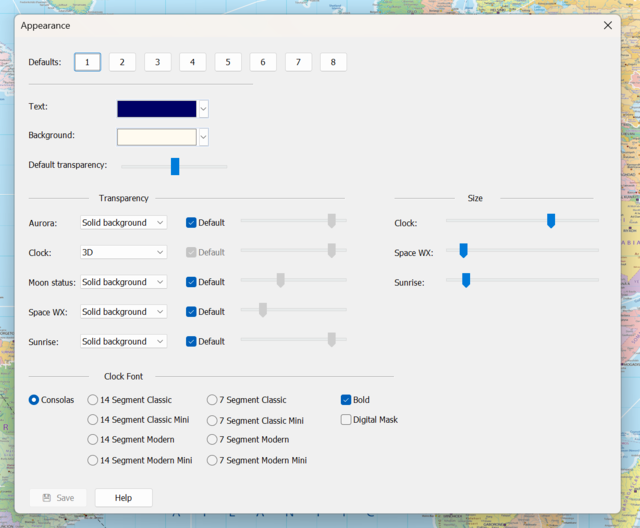Open the Help button
The height and width of the screenshot is (528, 640).
click(123, 497)
